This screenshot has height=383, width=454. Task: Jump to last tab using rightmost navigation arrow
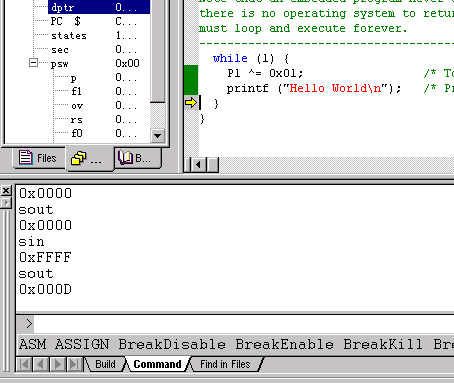pyautogui.click(x=74, y=364)
